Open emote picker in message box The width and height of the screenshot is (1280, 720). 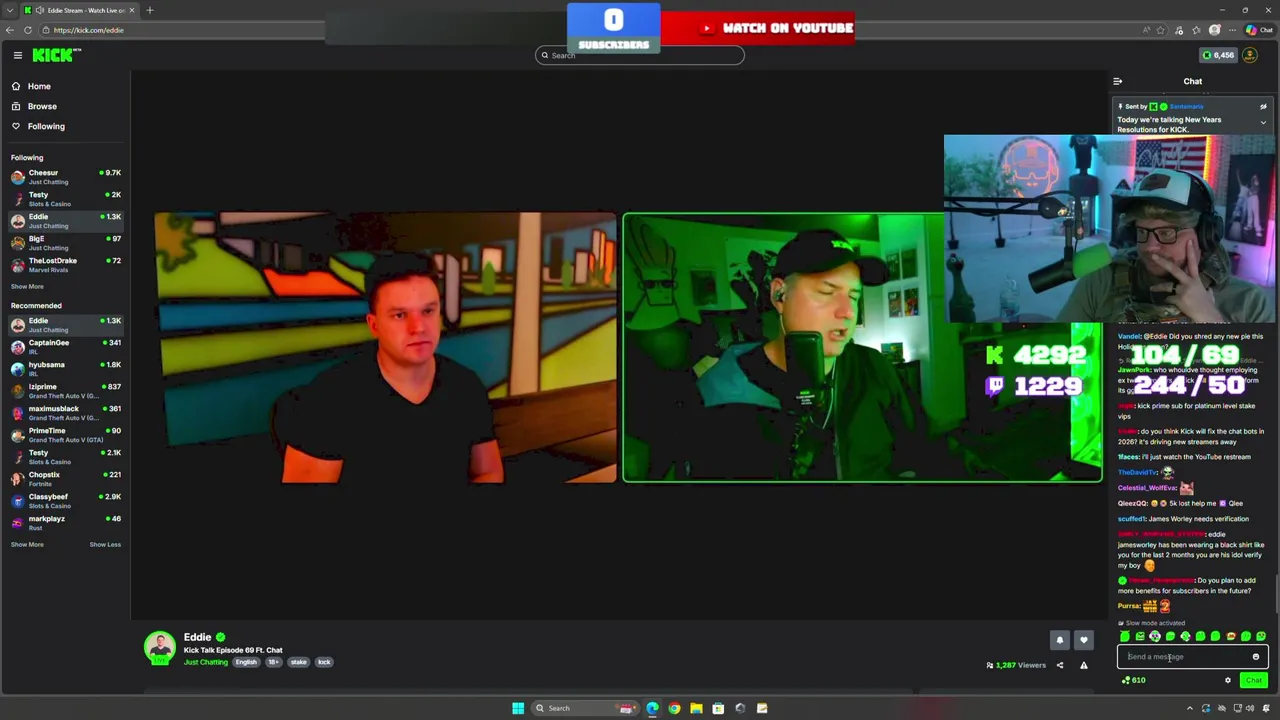tap(1256, 657)
